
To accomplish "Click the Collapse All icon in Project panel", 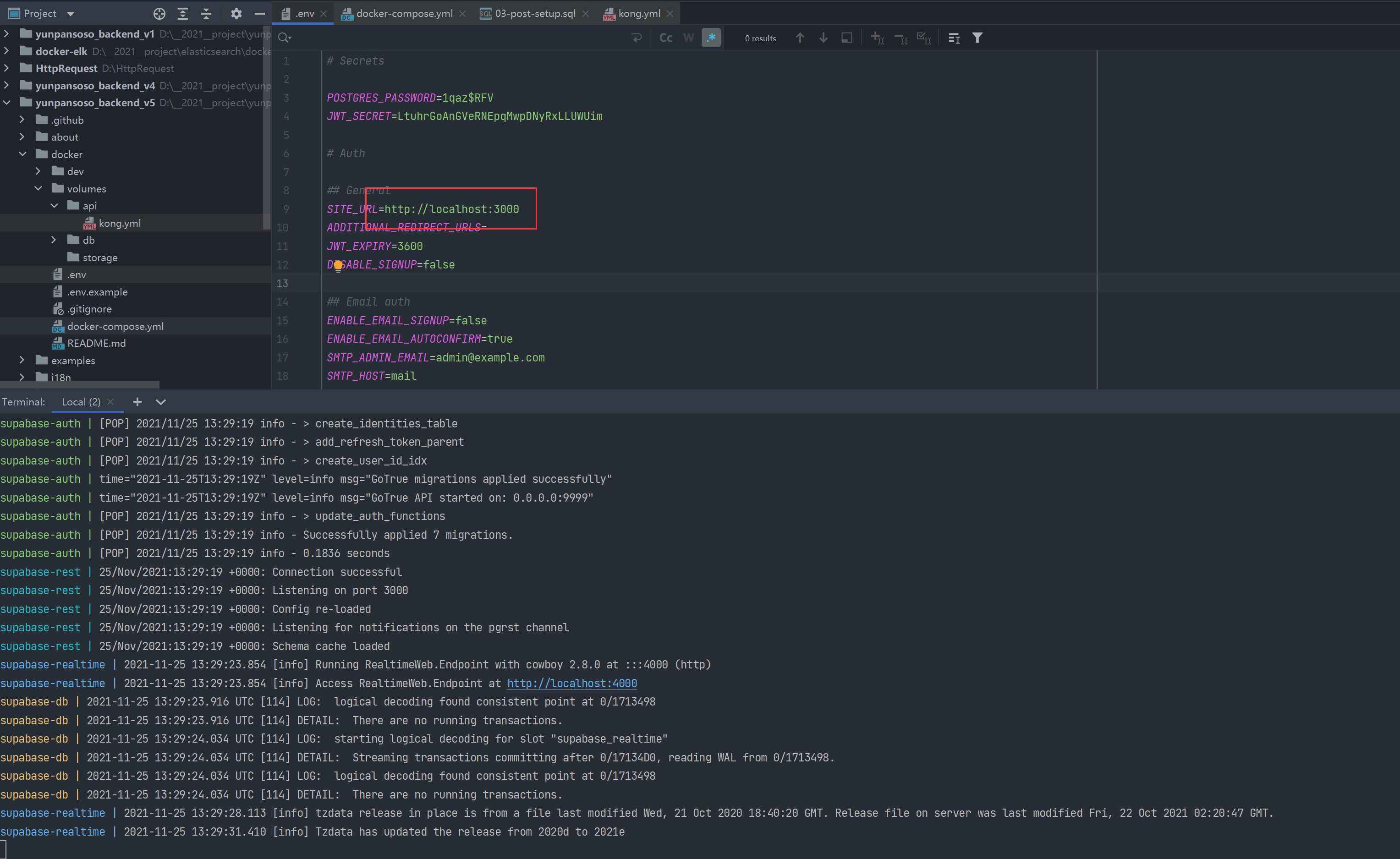I will (206, 14).
